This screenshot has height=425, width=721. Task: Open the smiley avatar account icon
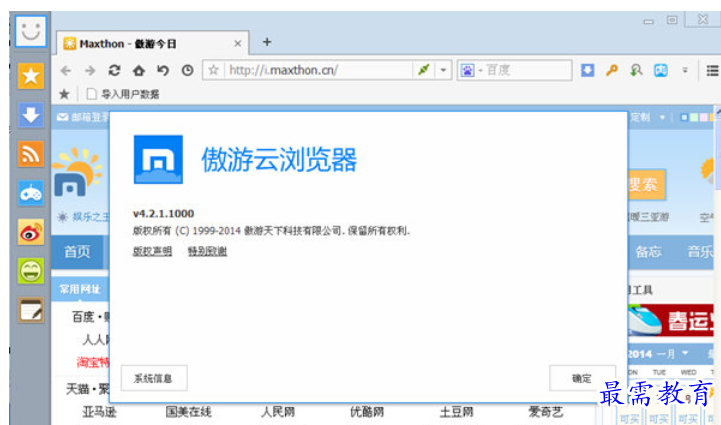pyautogui.click(x=31, y=31)
